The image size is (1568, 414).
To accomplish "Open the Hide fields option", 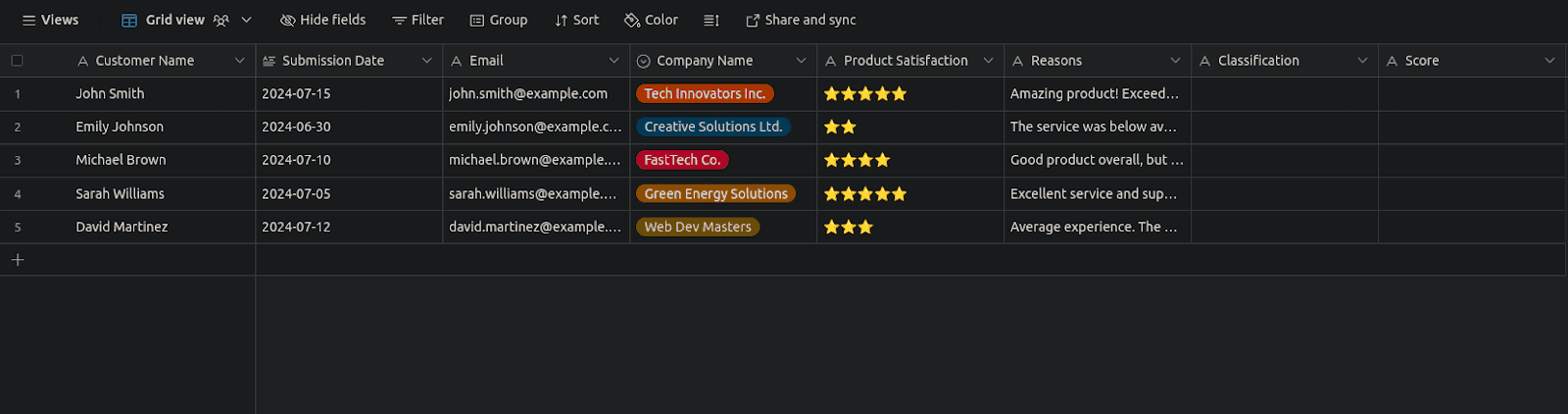I will (x=322, y=21).
